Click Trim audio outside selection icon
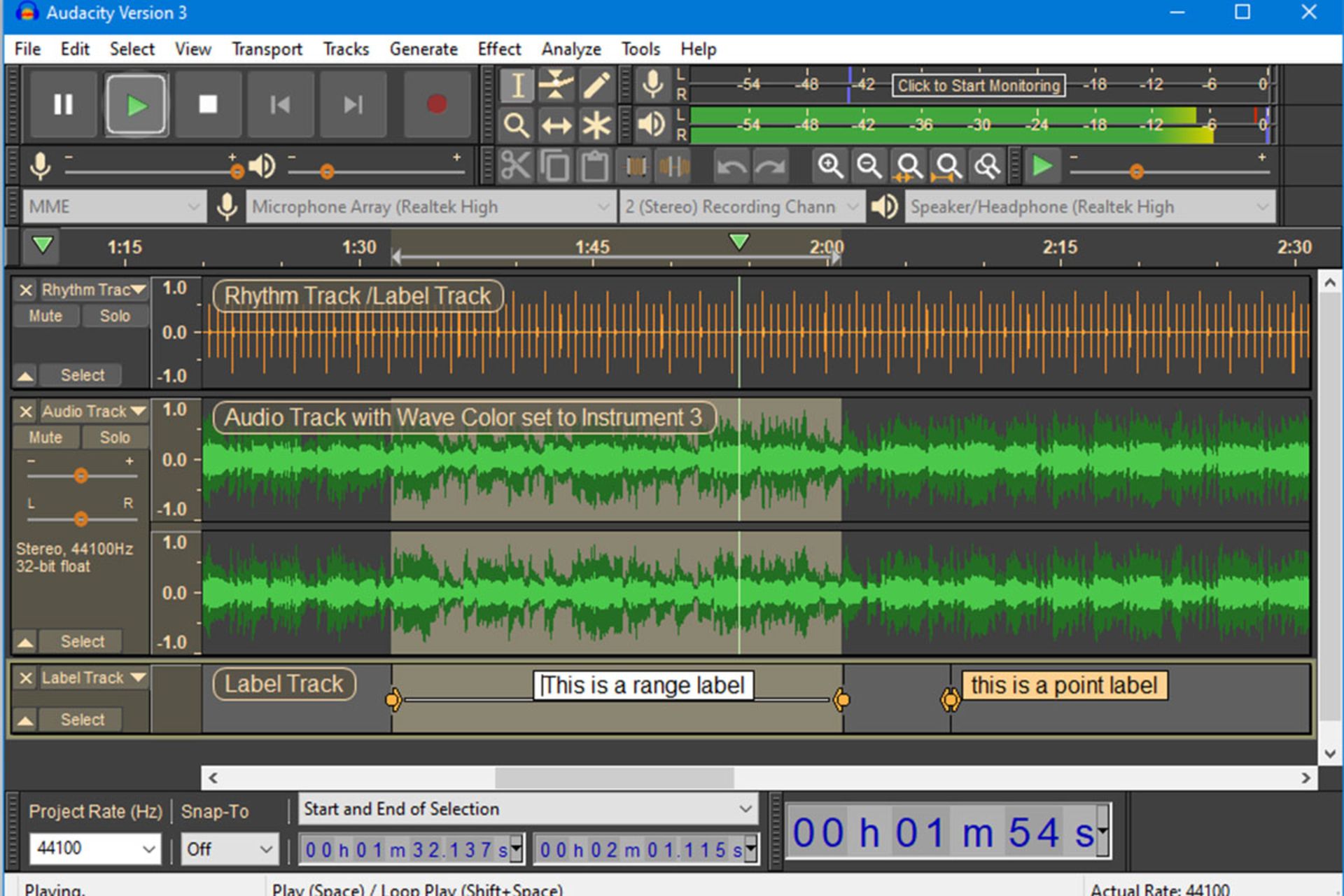This screenshot has width=1344, height=896. (x=636, y=167)
